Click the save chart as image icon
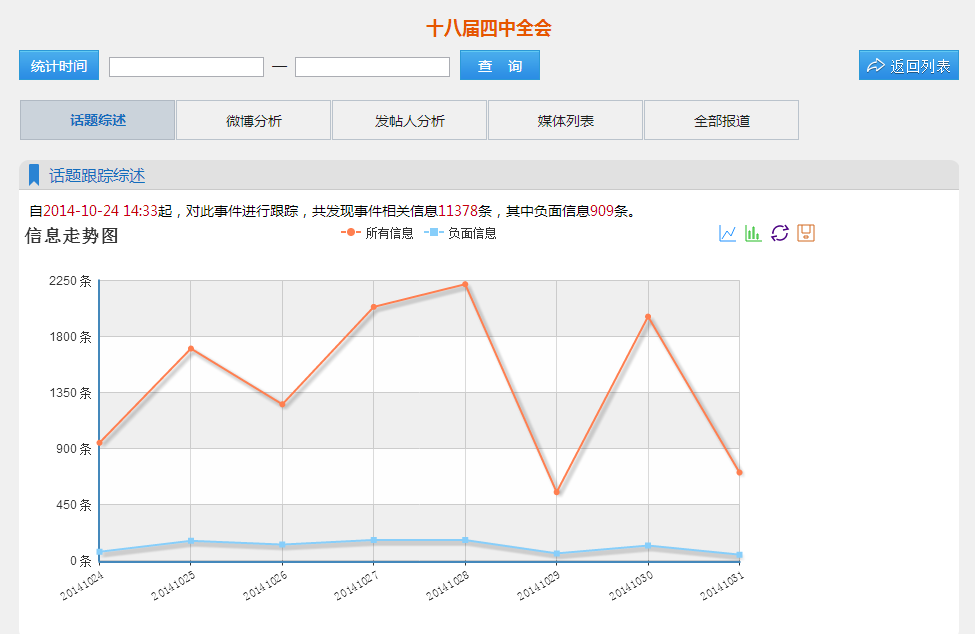 pyautogui.click(x=806, y=233)
